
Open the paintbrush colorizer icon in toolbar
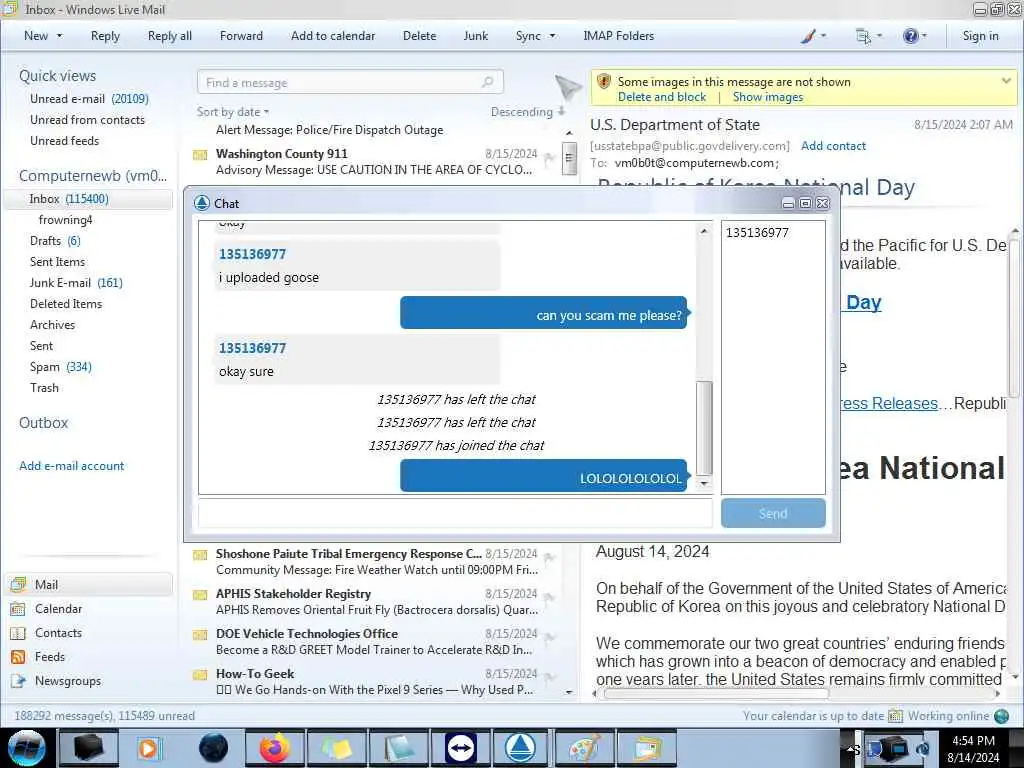tap(808, 36)
